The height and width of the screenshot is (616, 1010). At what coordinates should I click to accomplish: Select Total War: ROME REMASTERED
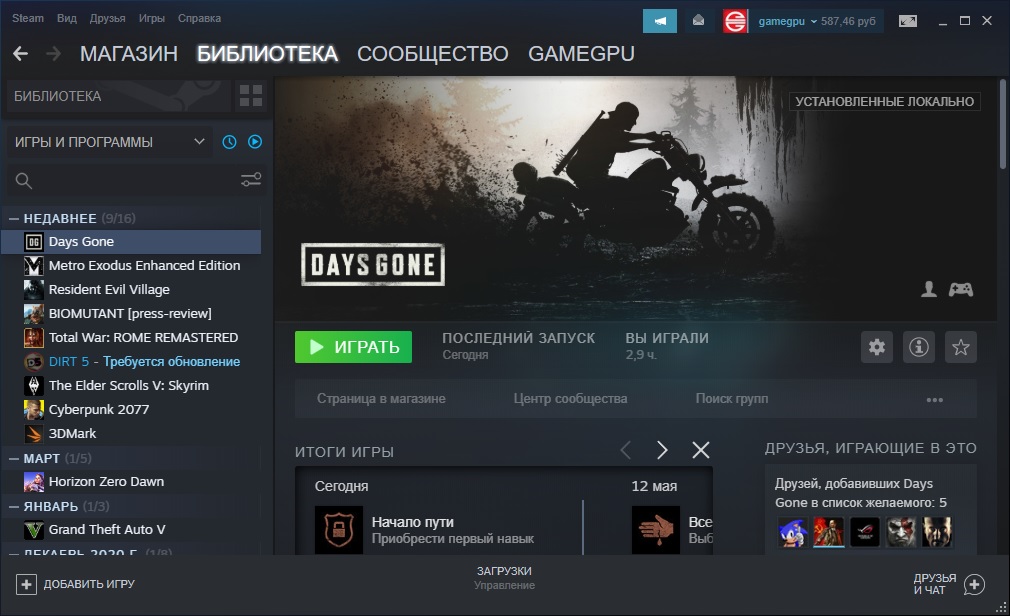(x=132, y=338)
